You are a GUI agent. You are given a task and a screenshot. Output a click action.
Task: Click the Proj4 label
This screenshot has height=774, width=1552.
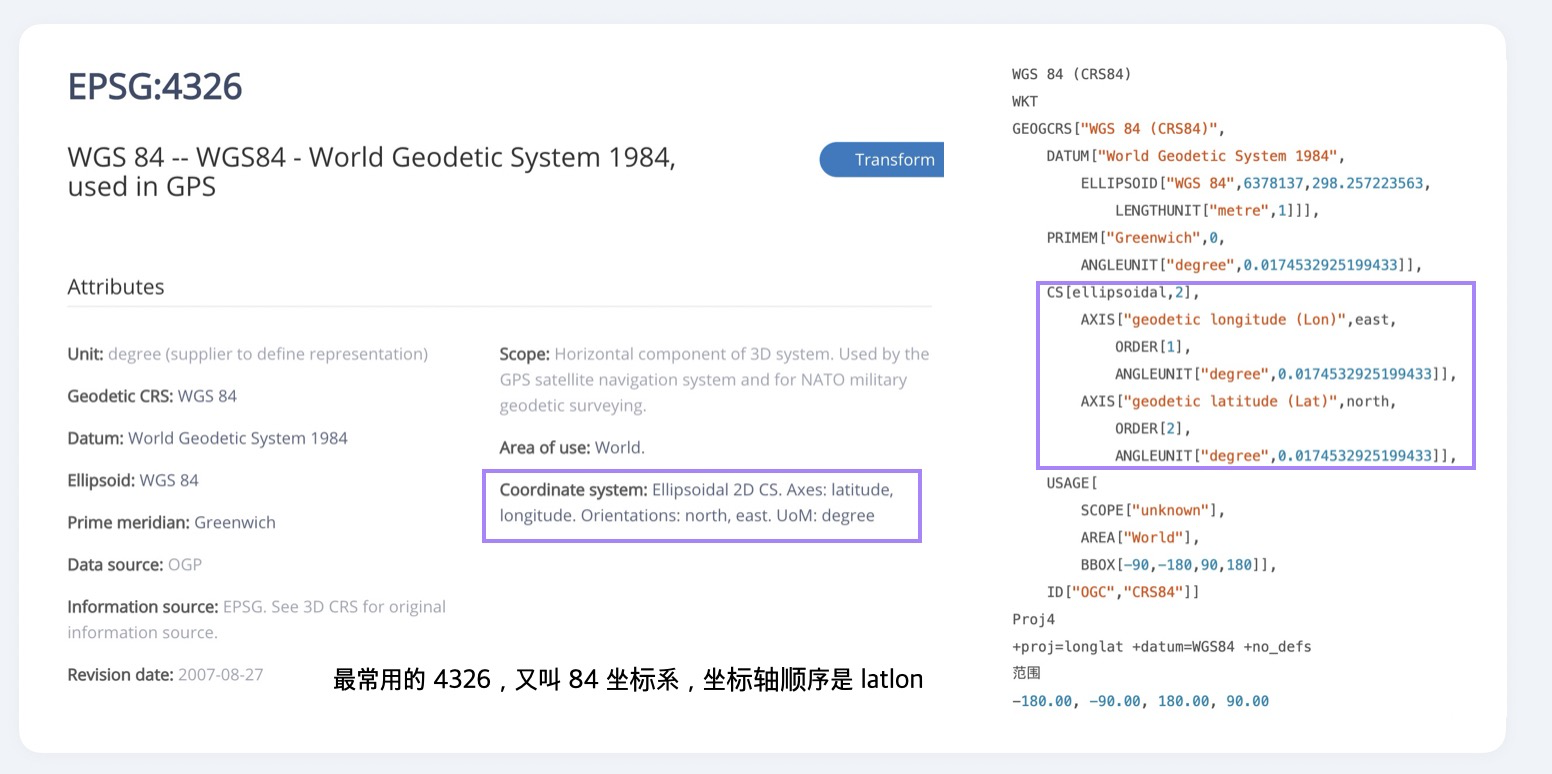click(1033, 619)
